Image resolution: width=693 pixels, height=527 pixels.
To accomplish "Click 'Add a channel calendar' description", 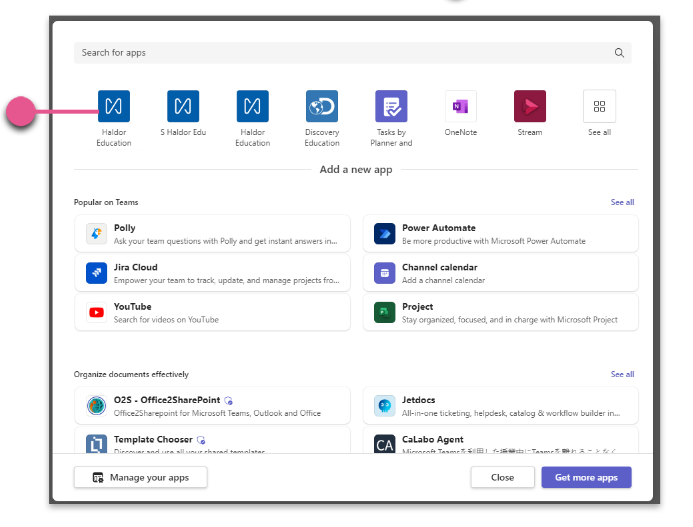I will coord(443,280).
